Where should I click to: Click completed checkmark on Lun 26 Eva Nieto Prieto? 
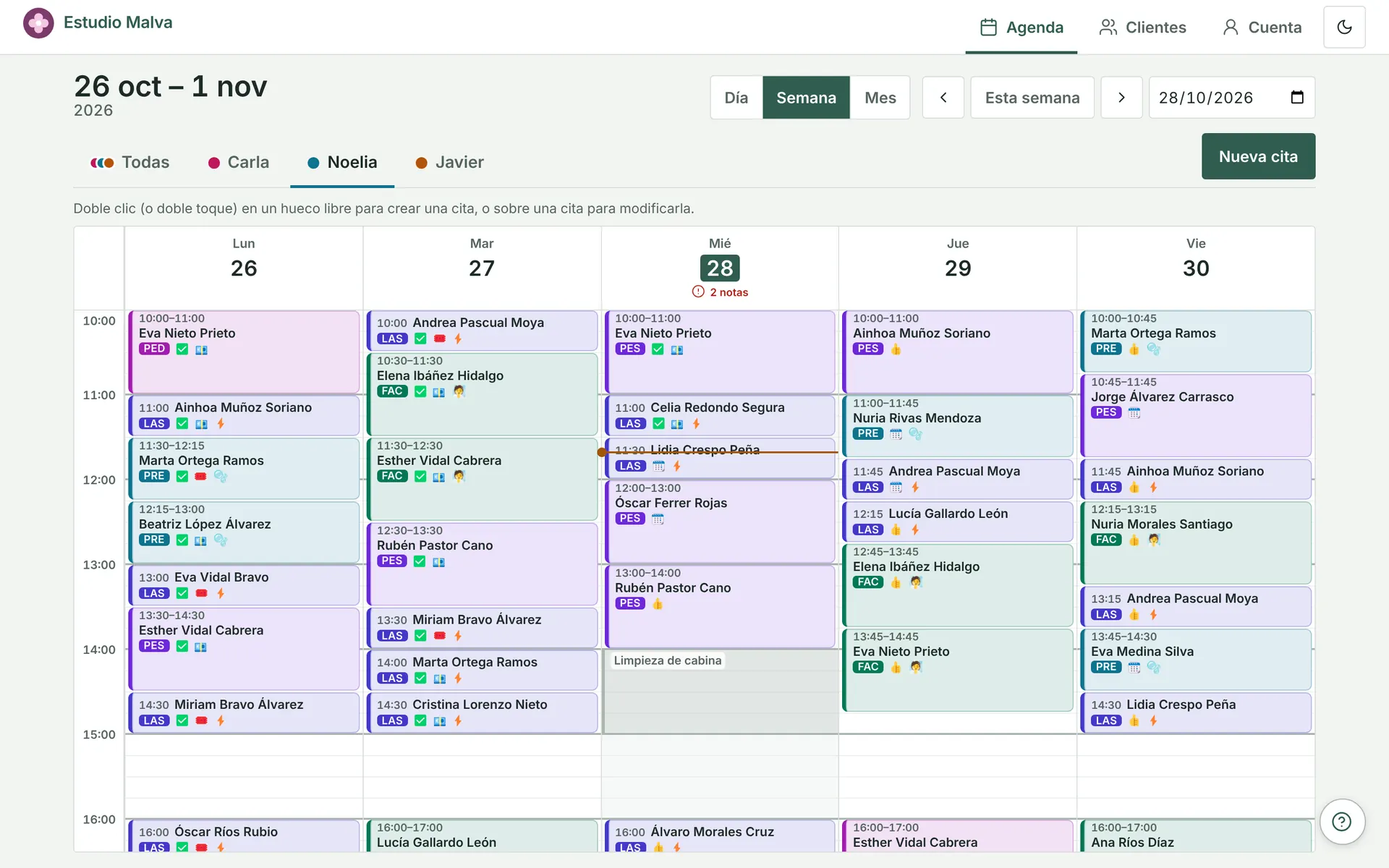tap(182, 349)
